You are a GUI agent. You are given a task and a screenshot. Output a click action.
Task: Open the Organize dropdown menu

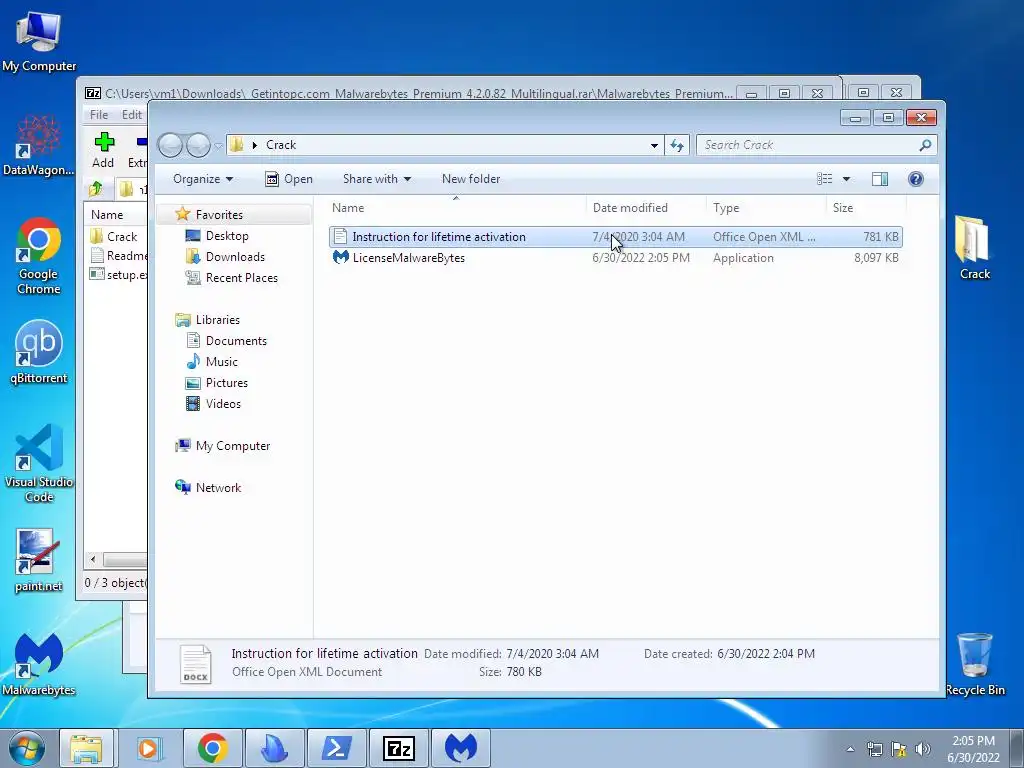(203, 179)
